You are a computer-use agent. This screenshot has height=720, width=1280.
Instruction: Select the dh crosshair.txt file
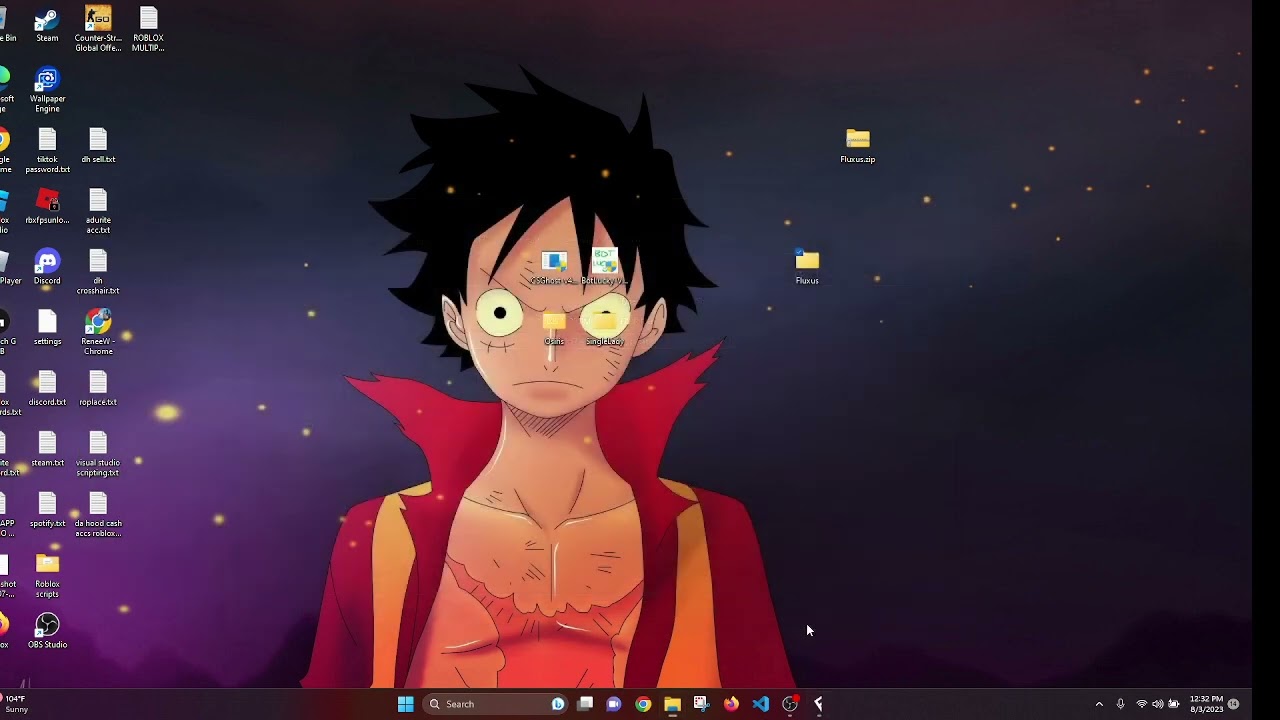point(98,272)
